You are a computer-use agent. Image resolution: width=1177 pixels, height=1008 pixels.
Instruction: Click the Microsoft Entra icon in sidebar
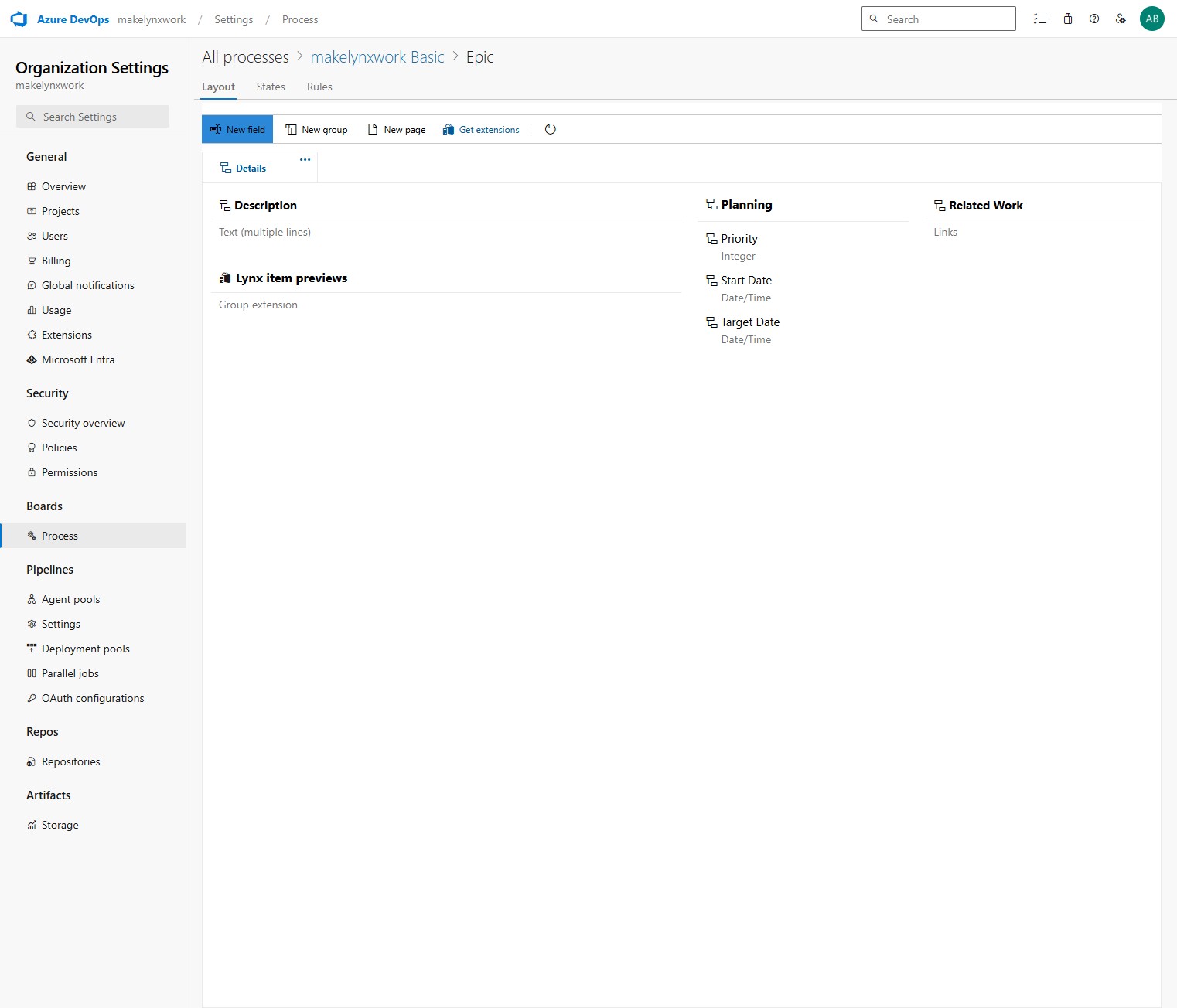tap(32, 359)
